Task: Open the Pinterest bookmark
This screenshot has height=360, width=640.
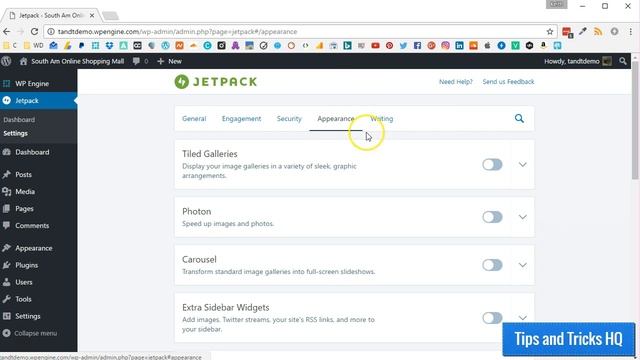Action: coord(389,46)
